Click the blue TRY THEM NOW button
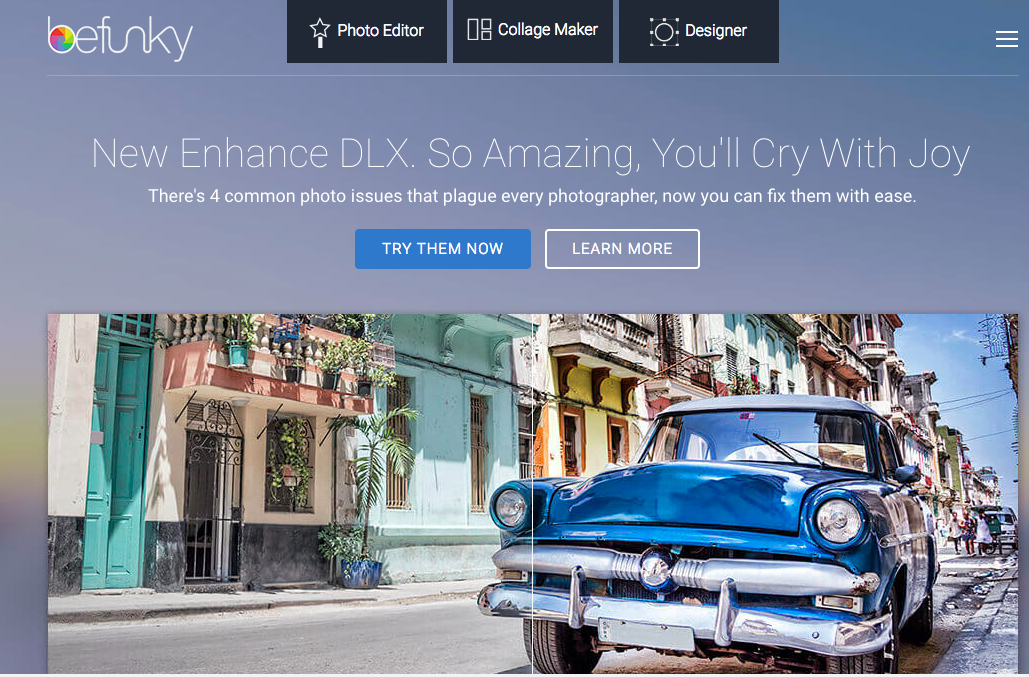Image resolution: width=1029 pixels, height=677 pixels. pos(443,249)
